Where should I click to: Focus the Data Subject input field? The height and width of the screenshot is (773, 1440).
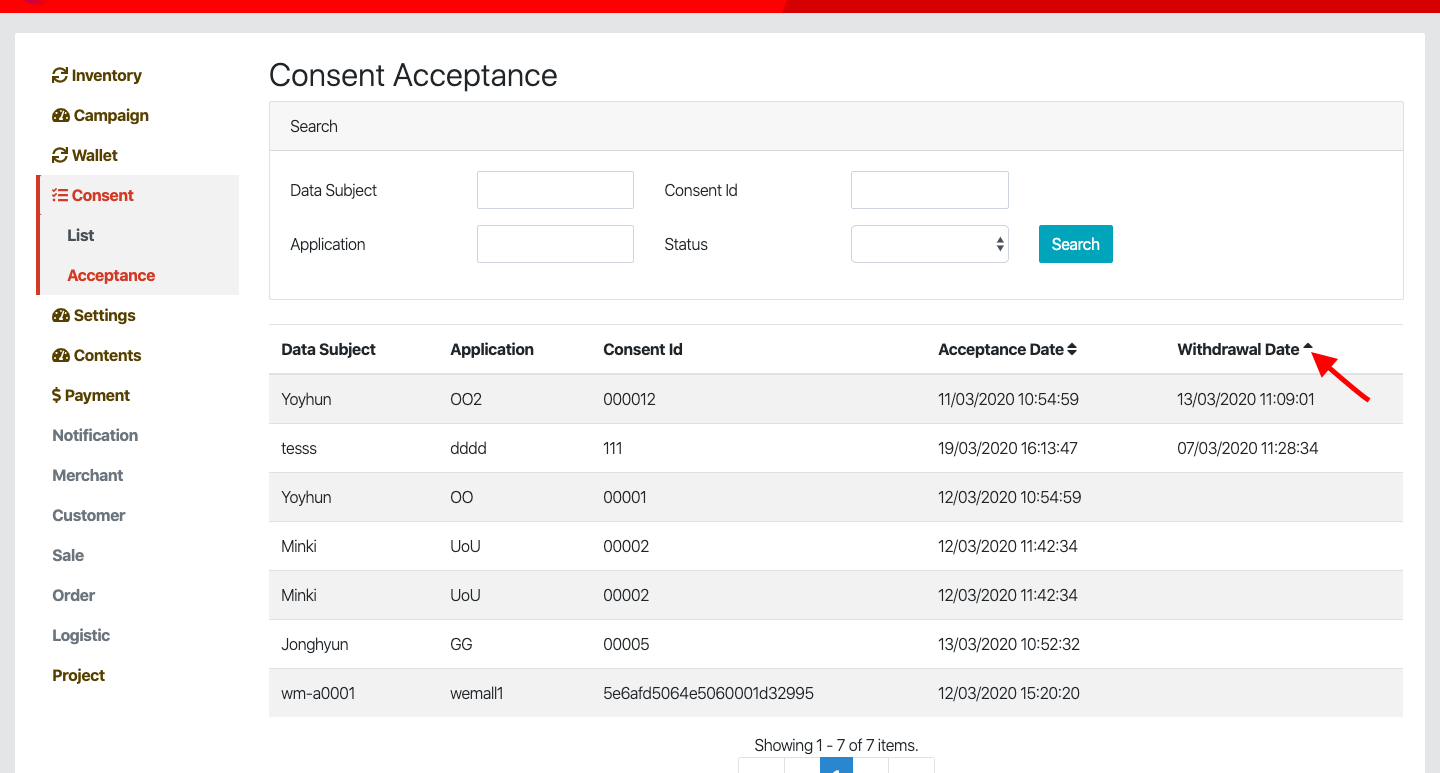(555, 190)
